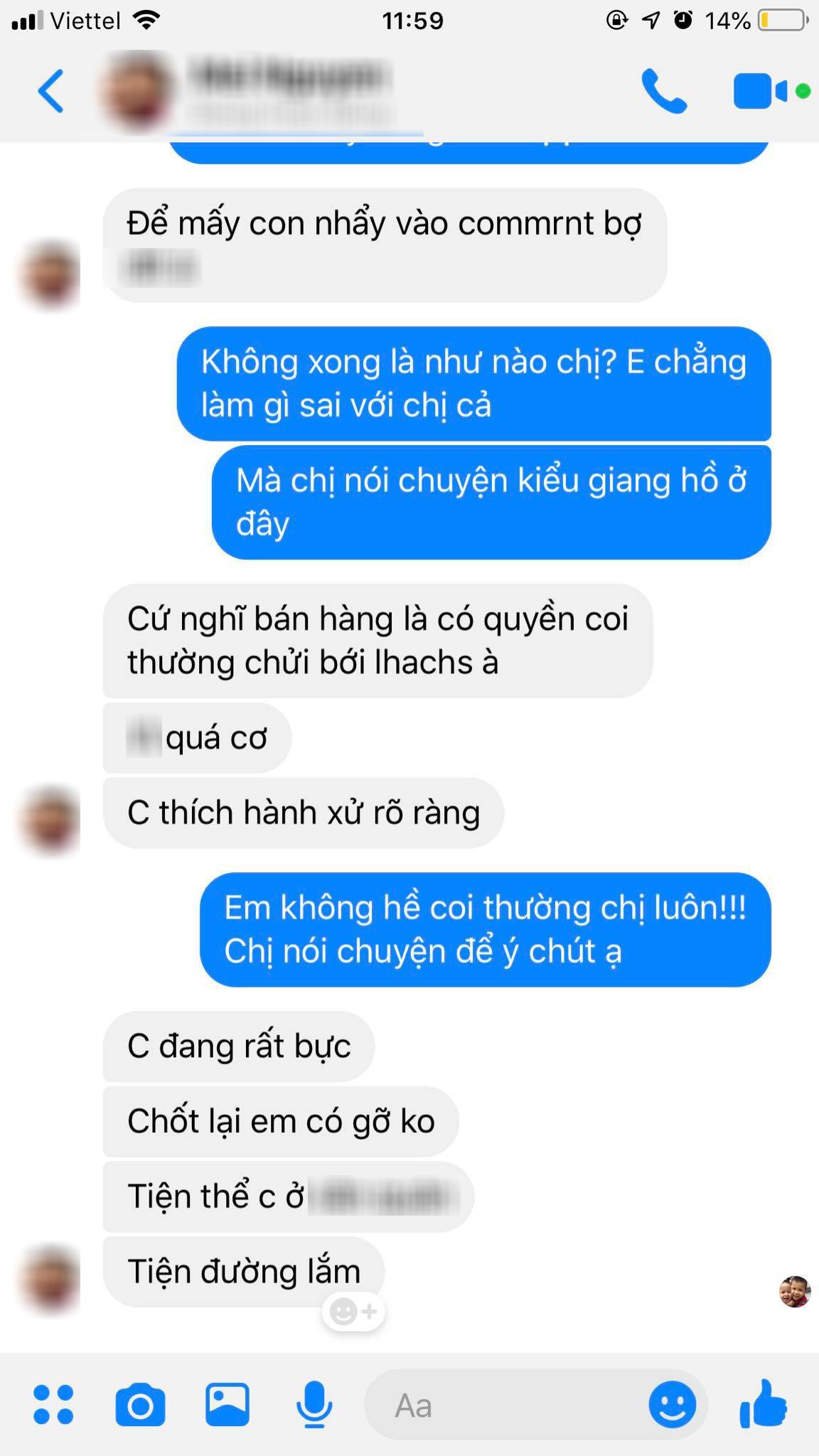Tap the seen-by avatar at right
This screenshot has width=819, height=1456.
795,1292
